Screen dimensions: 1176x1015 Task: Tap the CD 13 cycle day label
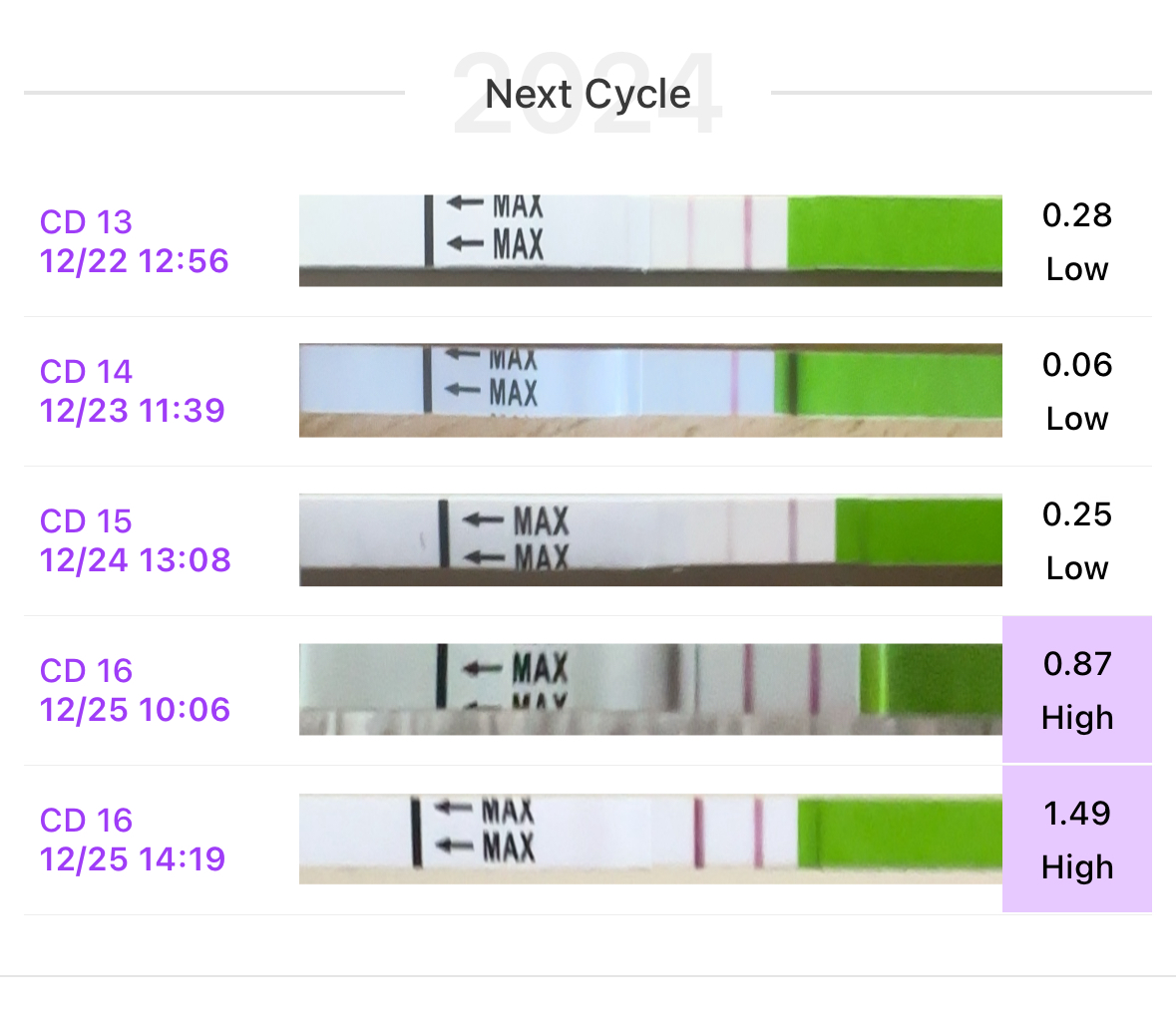click(86, 222)
